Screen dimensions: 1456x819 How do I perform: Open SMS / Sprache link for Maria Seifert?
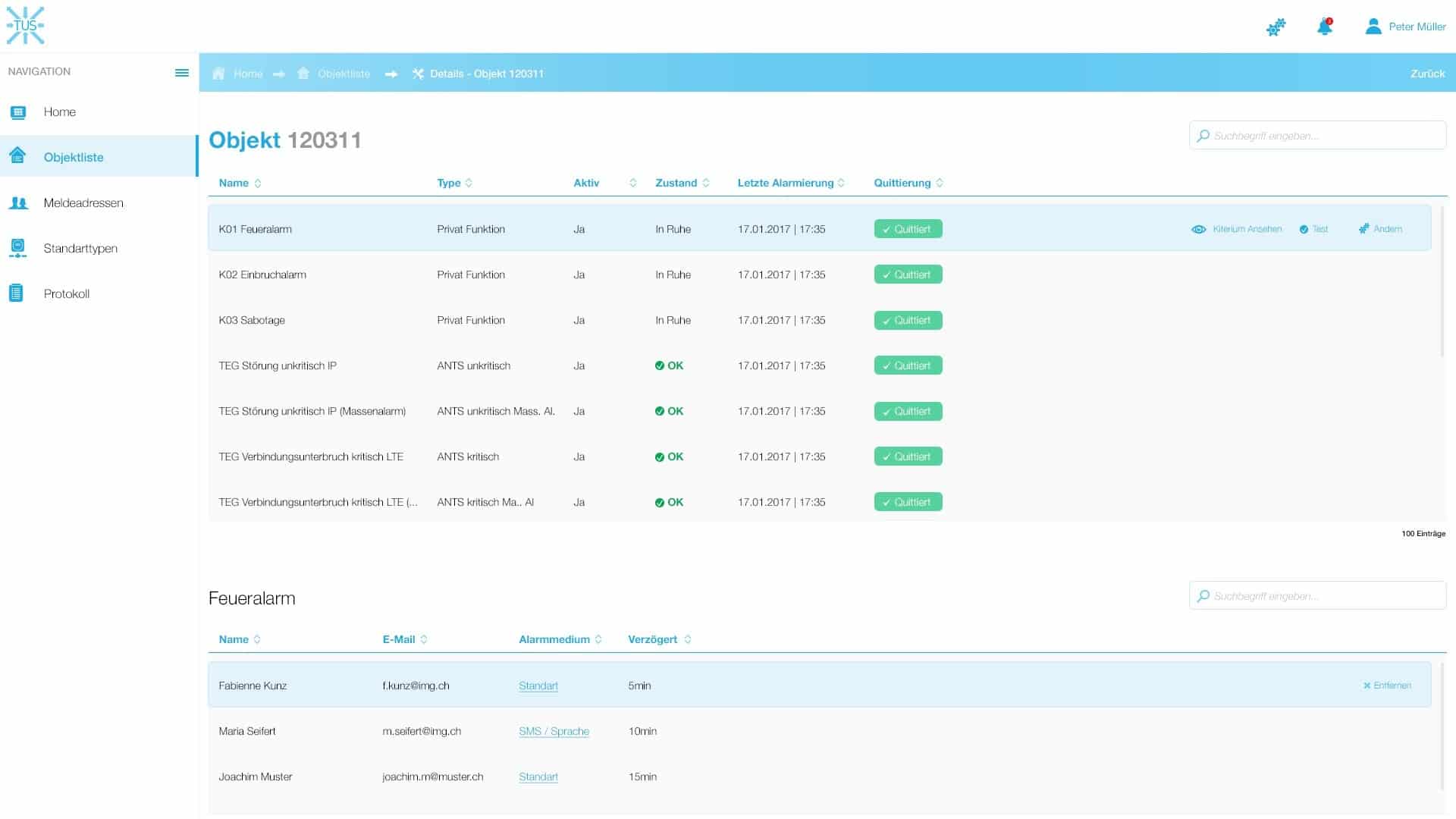[x=554, y=731]
